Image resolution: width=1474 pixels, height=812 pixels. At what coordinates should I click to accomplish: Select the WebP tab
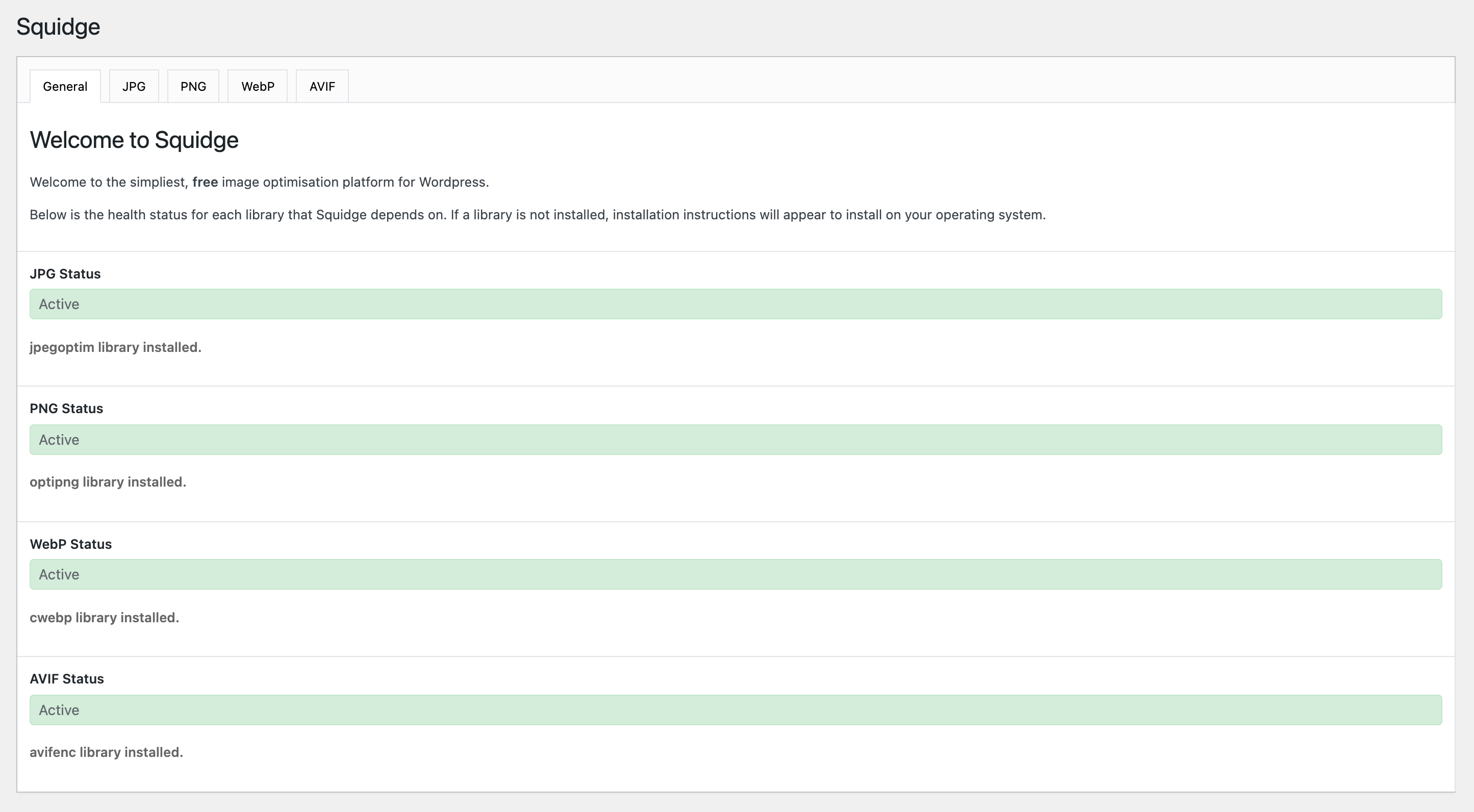(258, 86)
